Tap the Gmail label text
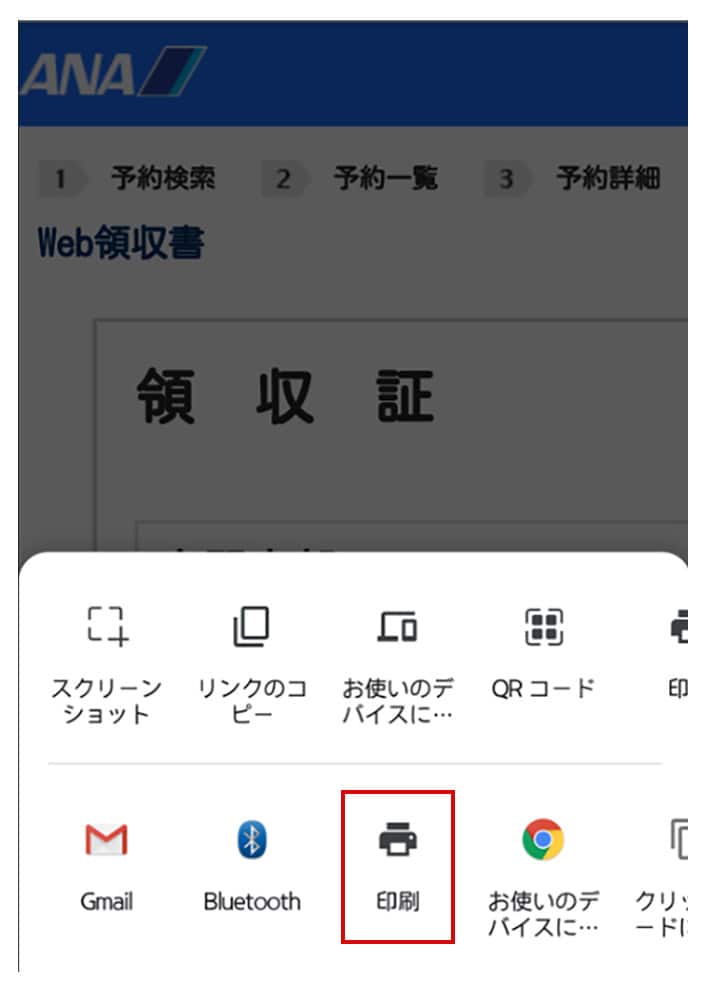Viewport: 706px width, 992px height. coord(106,902)
